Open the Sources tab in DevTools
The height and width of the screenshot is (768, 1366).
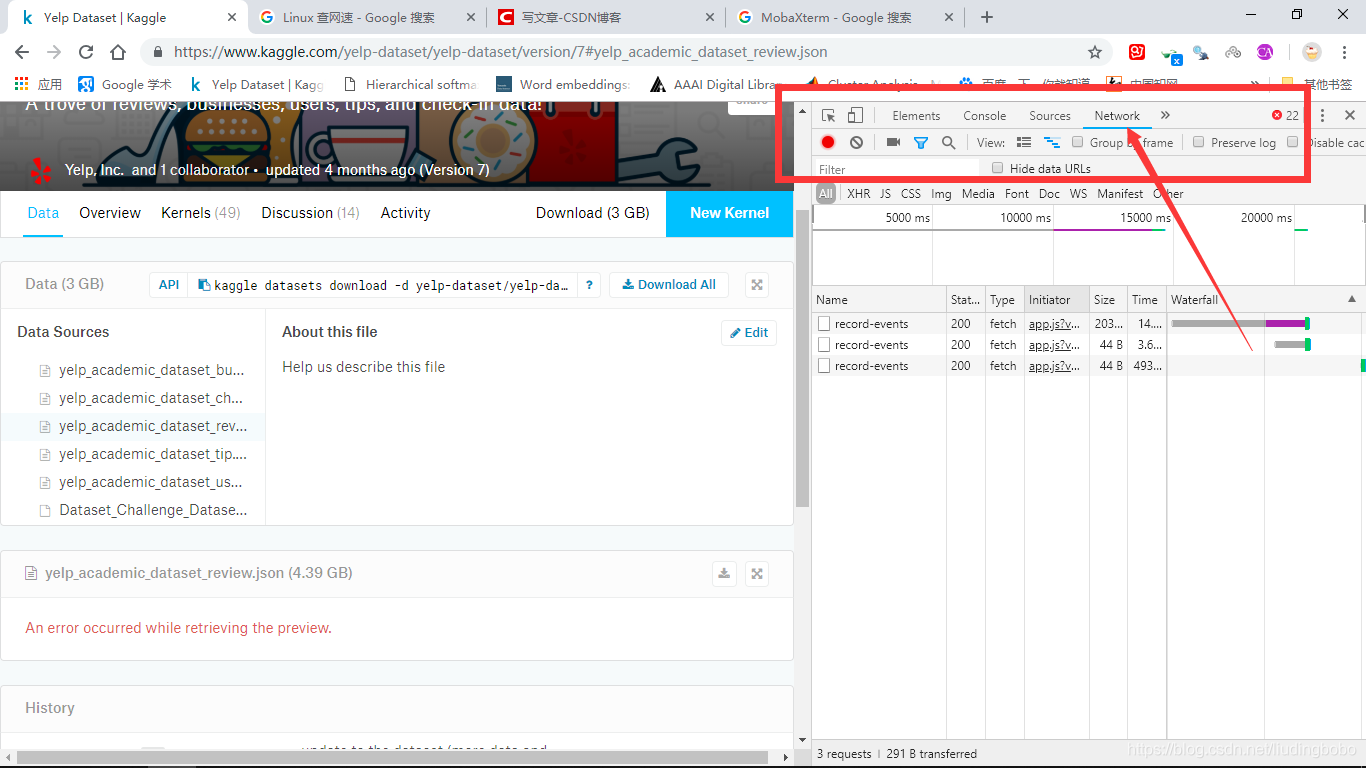(x=1050, y=116)
